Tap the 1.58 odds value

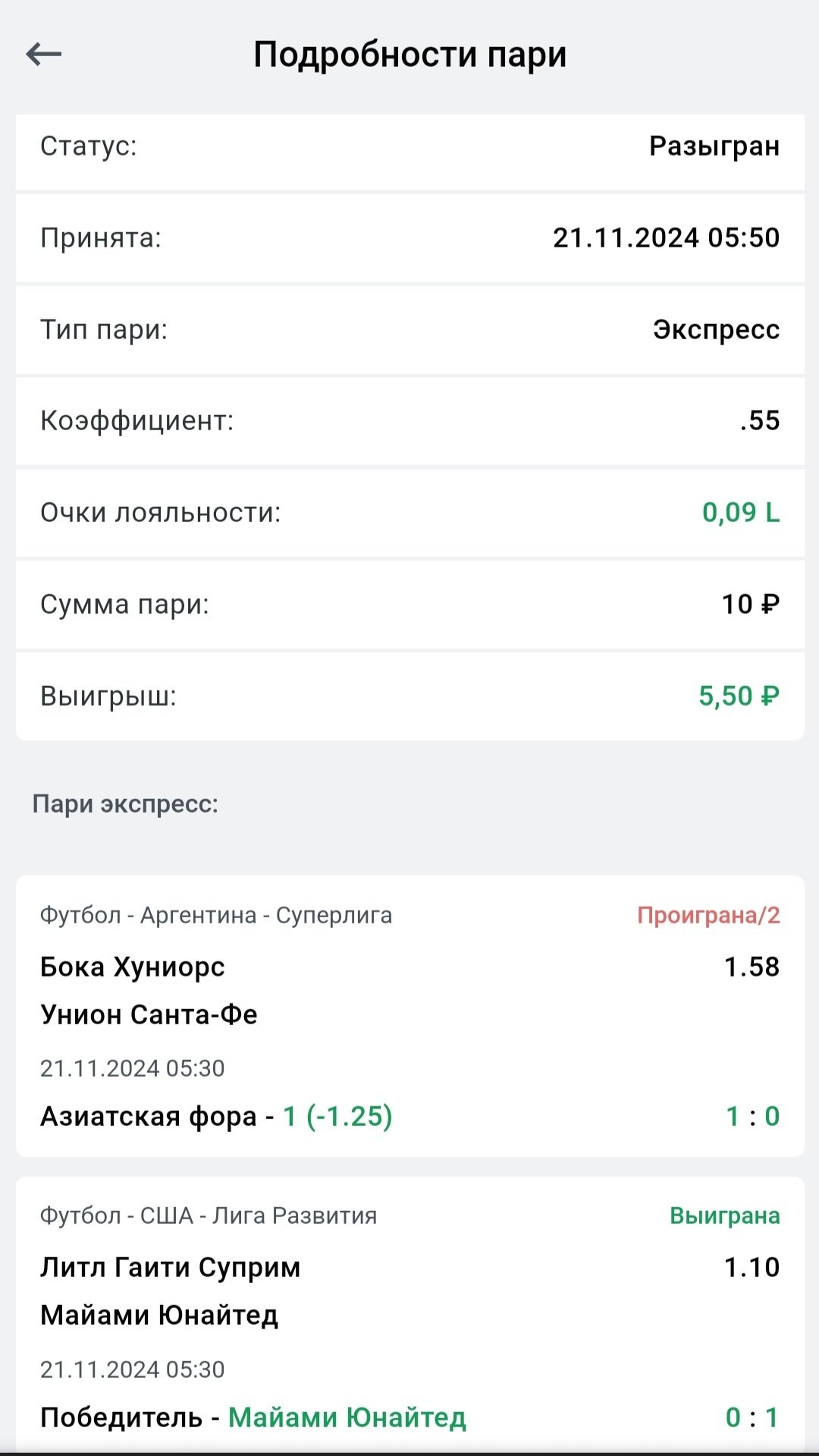click(x=752, y=967)
